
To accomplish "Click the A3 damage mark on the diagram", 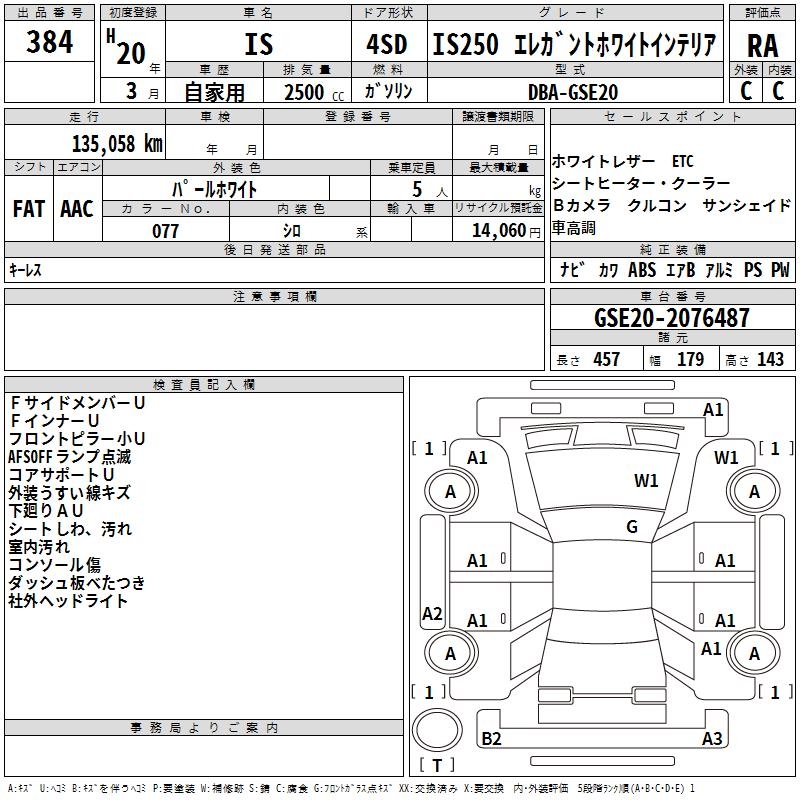I will (x=712, y=739).
